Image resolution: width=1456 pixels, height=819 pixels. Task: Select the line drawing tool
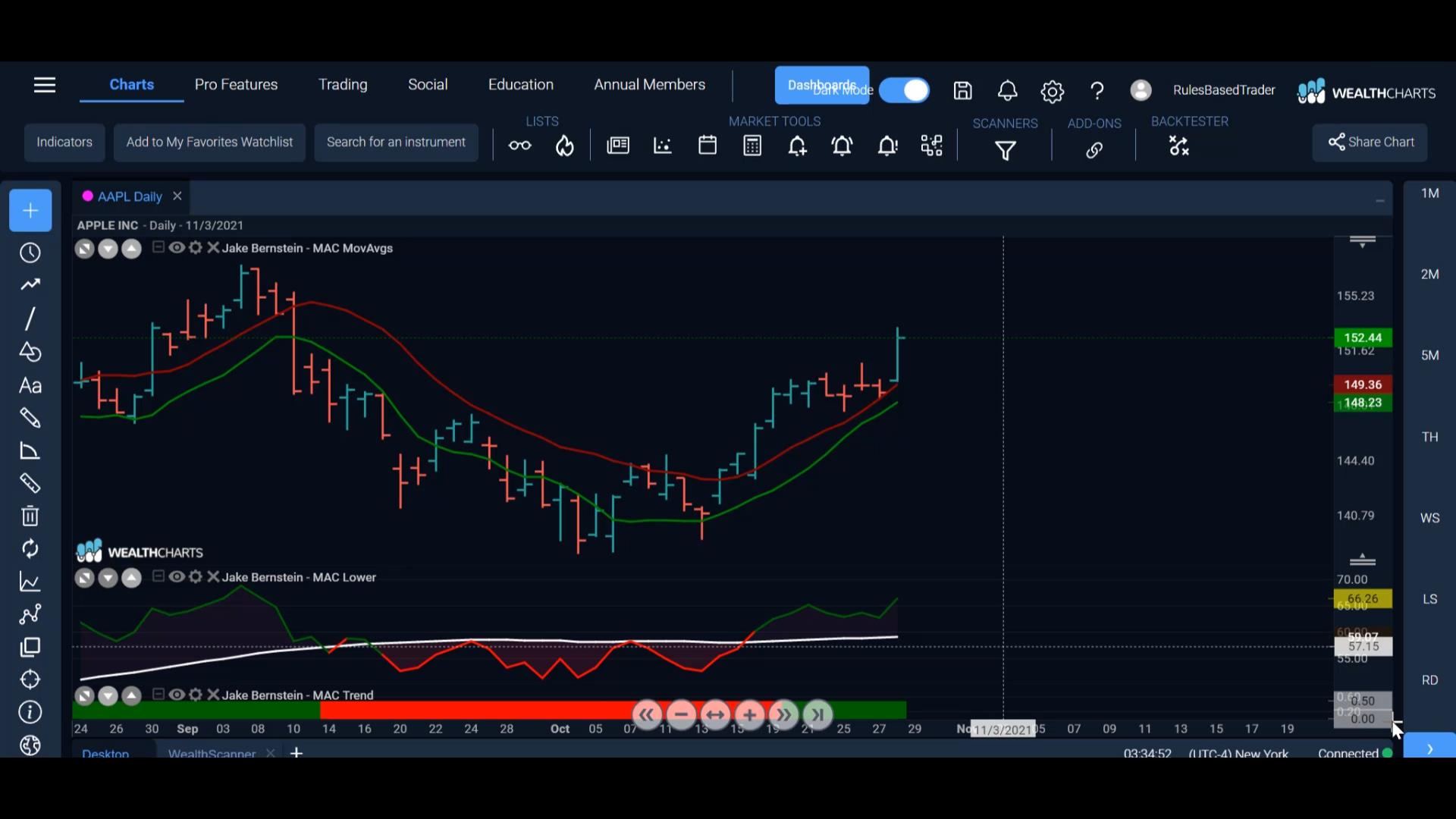tap(30, 318)
